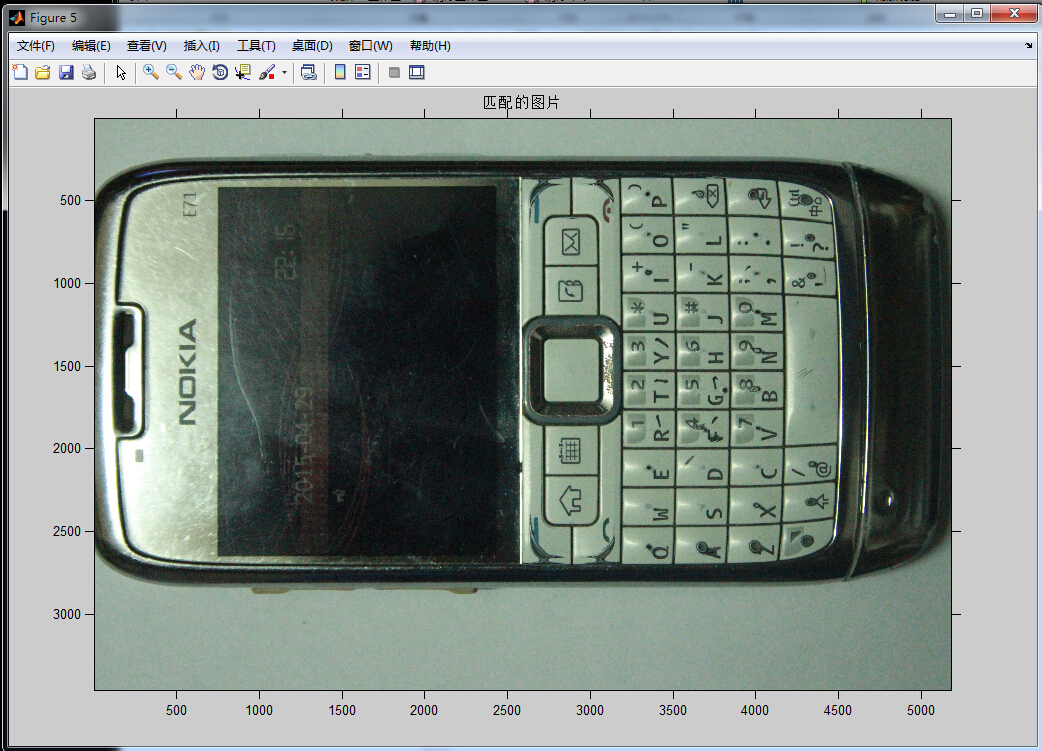Click the y-axis tick label 2500

coord(67,532)
